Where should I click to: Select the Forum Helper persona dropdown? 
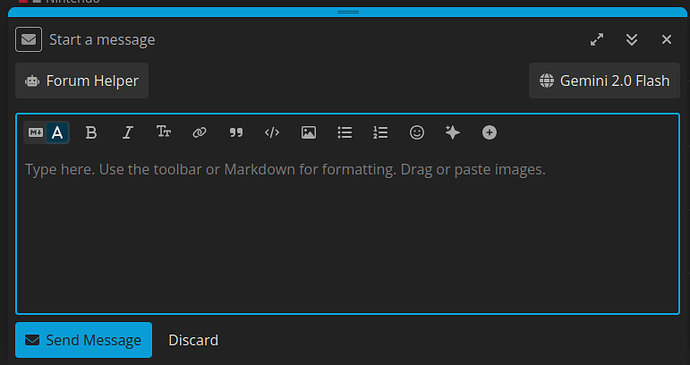click(82, 81)
